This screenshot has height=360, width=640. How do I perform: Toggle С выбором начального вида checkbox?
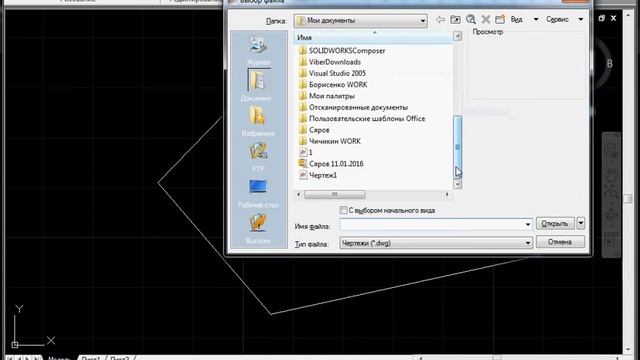pyautogui.click(x=343, y=210)
